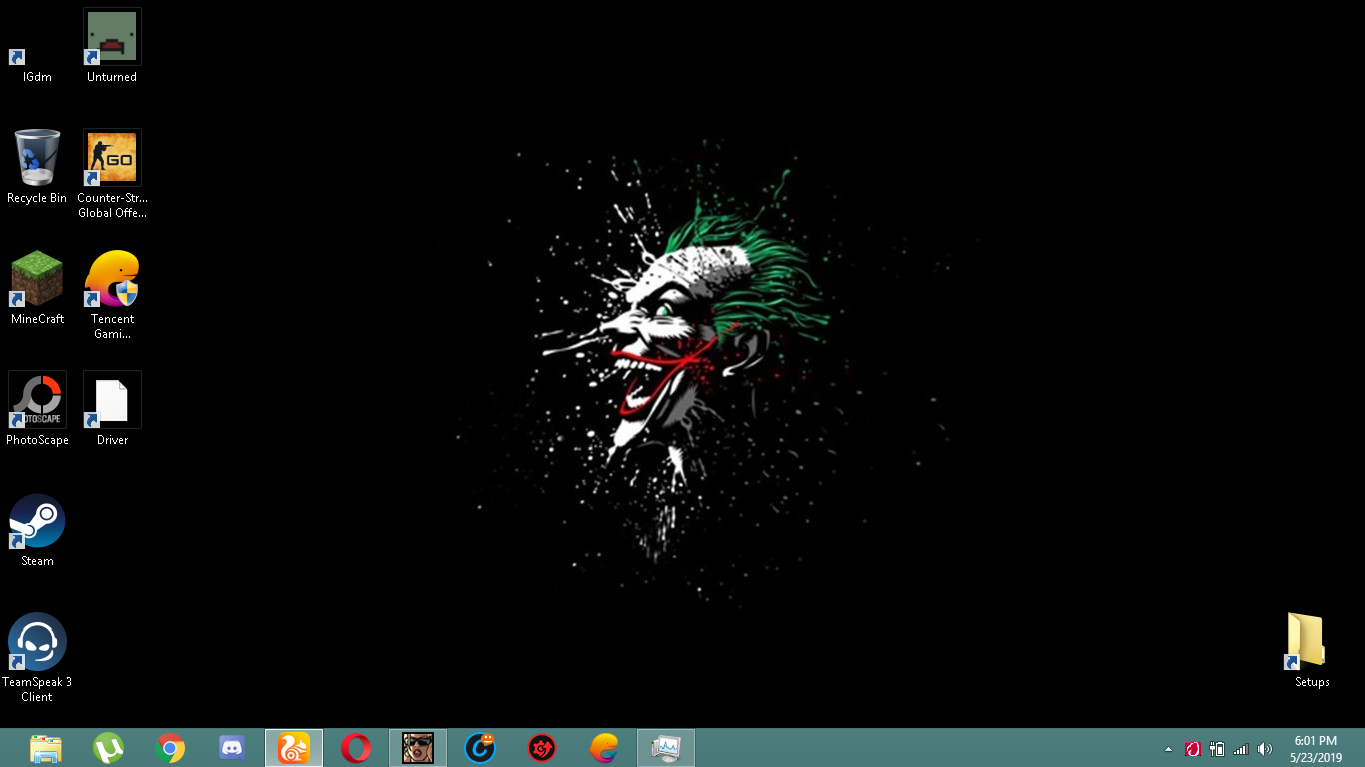Select the Counter-Strike Global Offensive shortcut
Image resolution: width=1365 pixels, height=767 pixels.
click(x=112, y=175)
